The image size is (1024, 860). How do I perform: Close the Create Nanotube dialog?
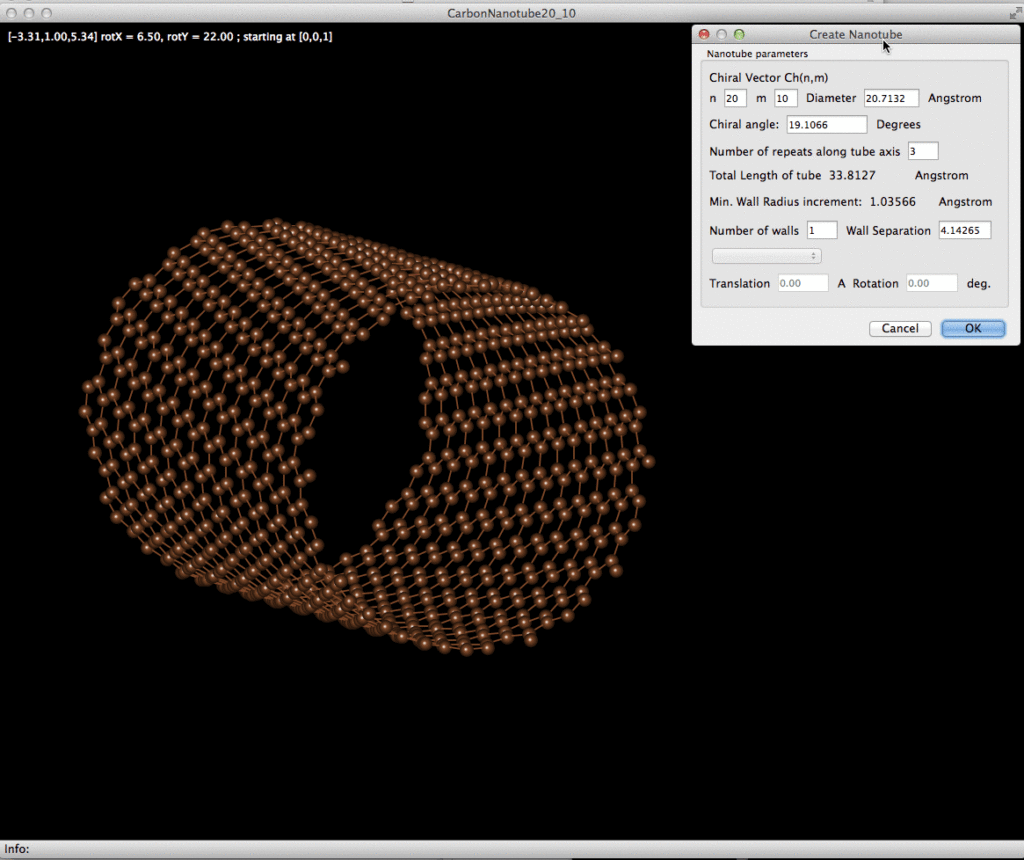tap(706, 35)
